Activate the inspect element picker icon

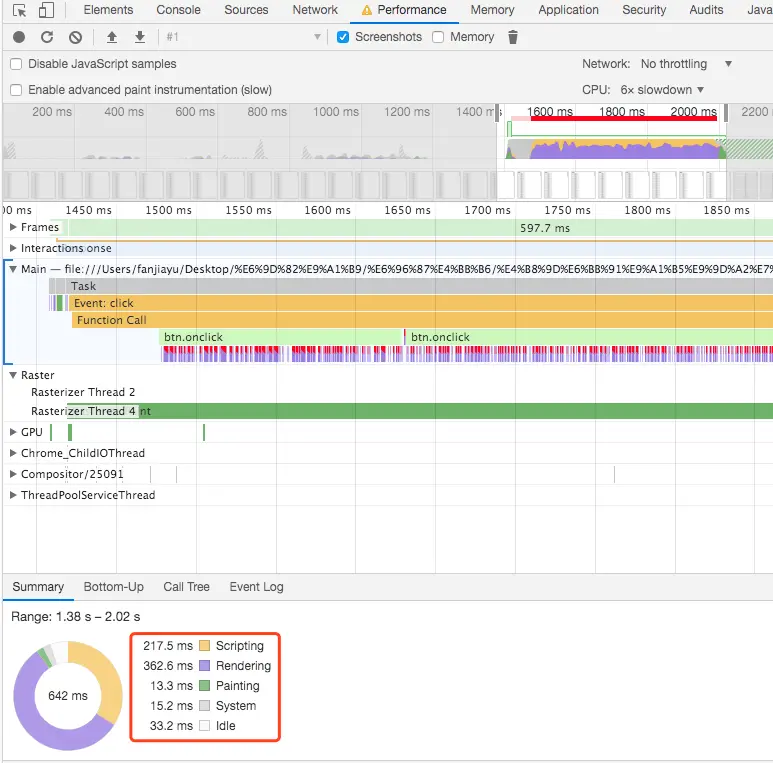(x=19, y=10)
